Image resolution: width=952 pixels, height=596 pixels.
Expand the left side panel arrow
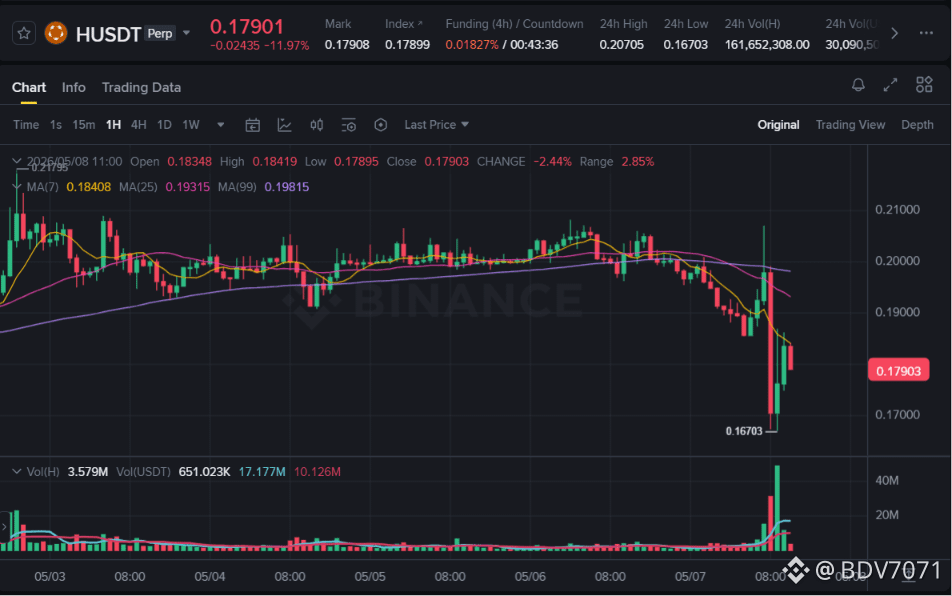(x=4, y=526)
